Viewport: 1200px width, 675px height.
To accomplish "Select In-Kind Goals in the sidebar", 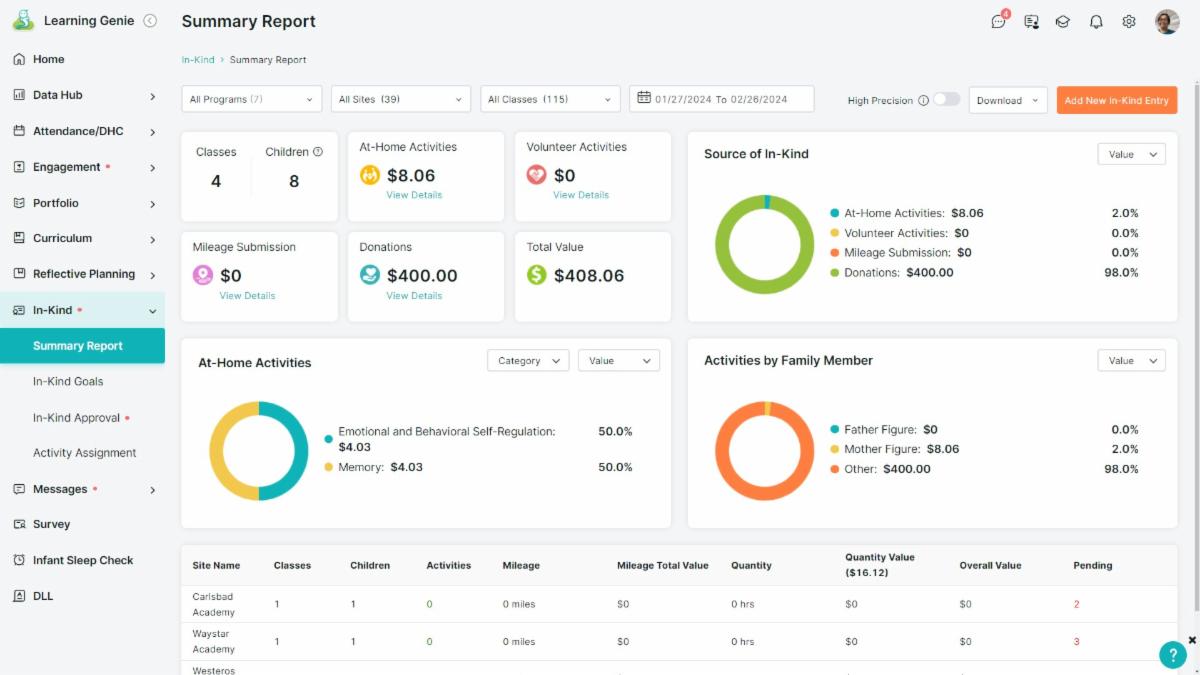I will click(x=68, y=381).
